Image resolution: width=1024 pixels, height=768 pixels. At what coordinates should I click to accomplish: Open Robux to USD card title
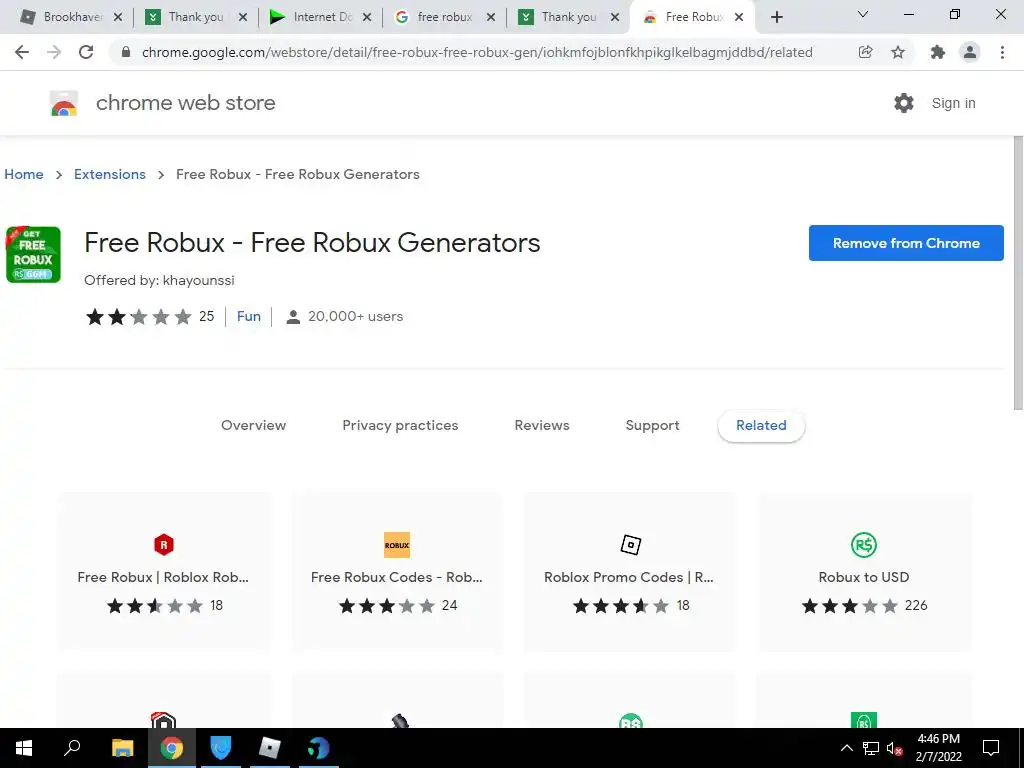coord(864,577)
